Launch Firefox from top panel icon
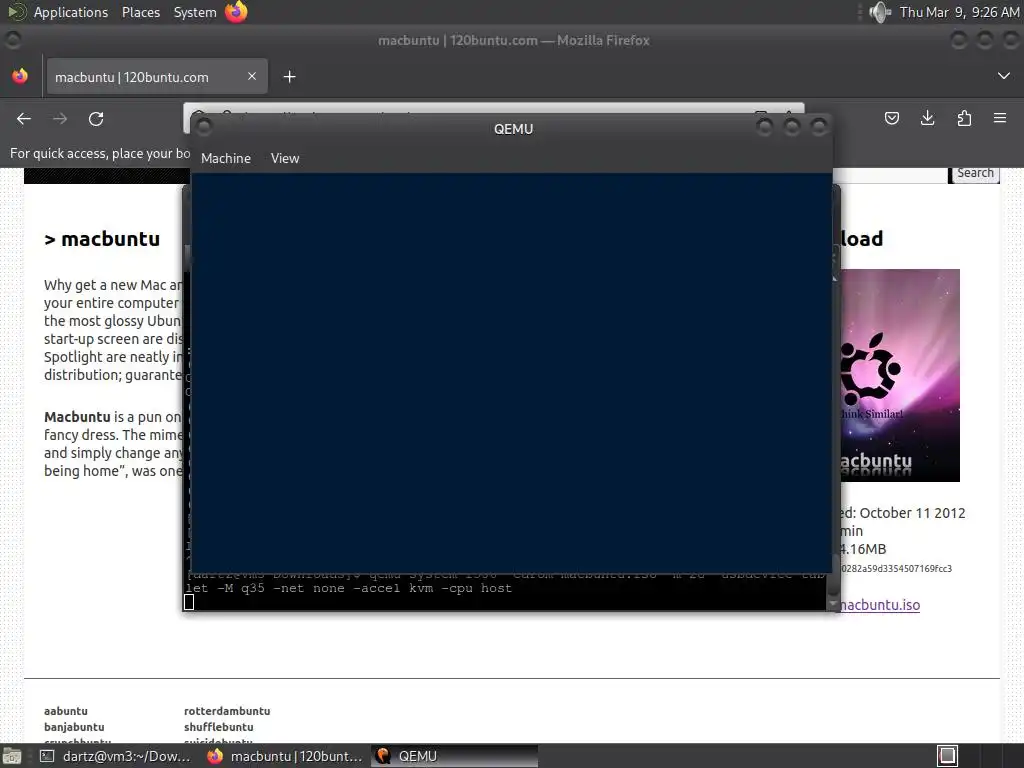 point(236,12)
